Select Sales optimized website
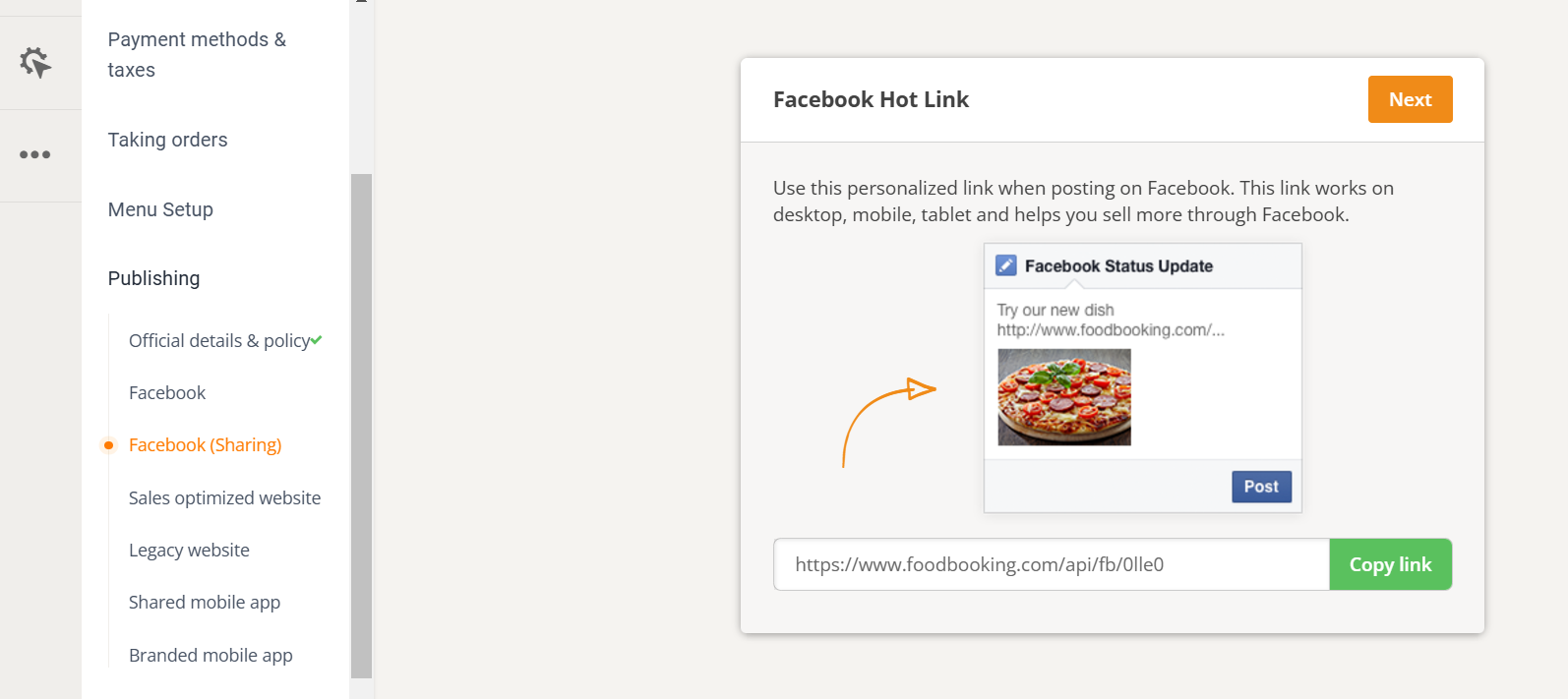This screenshot has height=699, width=1568. click(224, 497)
